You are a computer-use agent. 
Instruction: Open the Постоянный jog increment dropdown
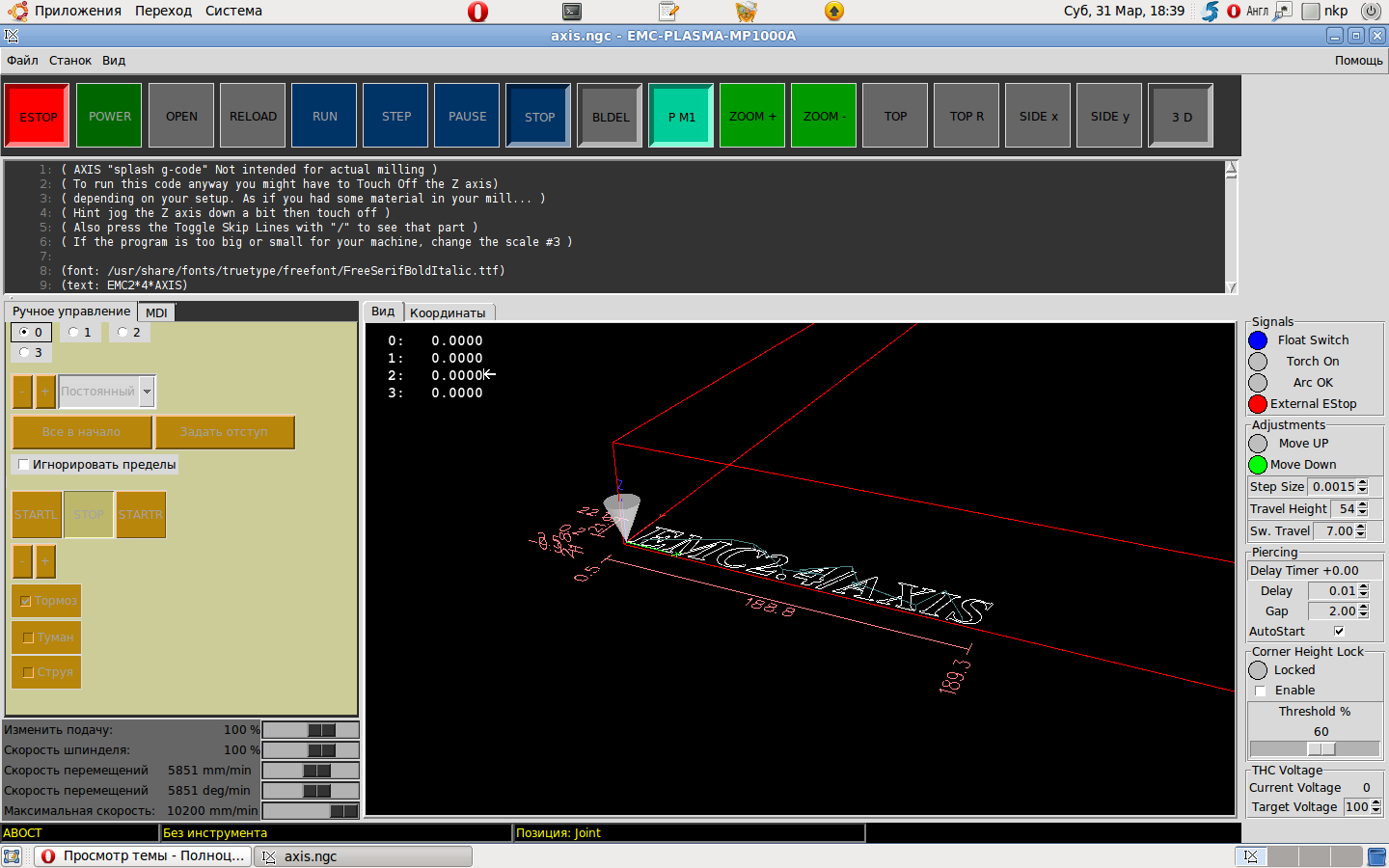tap(147, 392)
